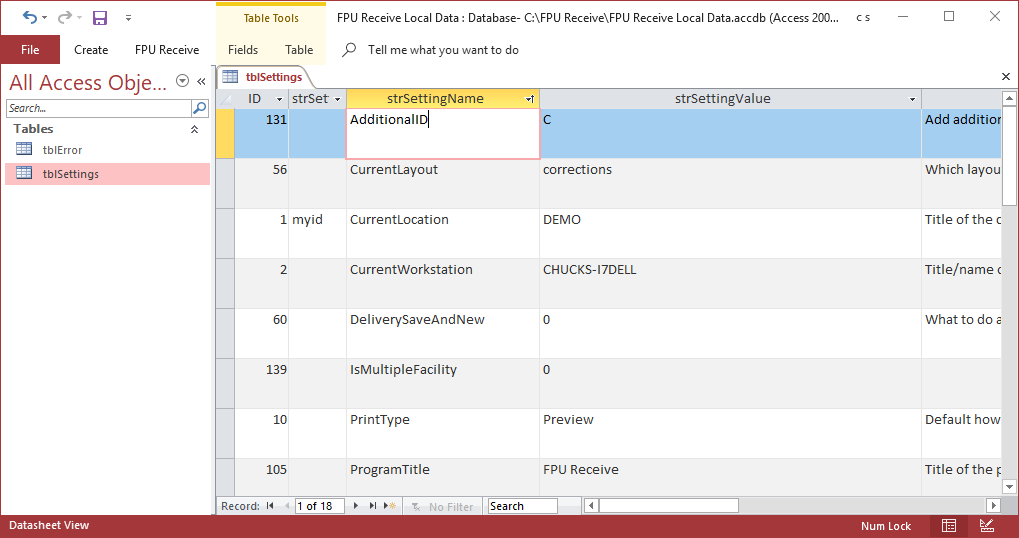Expand the ID column sort dropdown
1019x538 pixels.
279,99
